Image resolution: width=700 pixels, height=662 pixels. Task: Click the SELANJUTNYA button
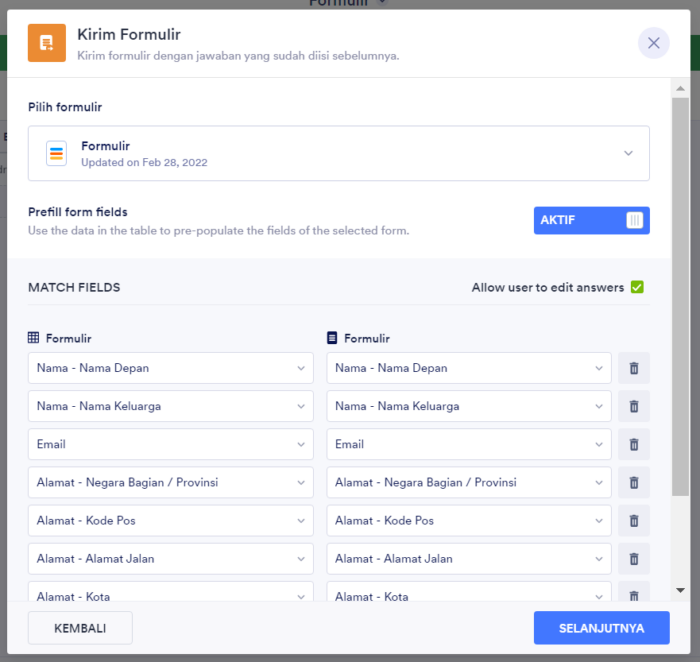tap(601, 628)
